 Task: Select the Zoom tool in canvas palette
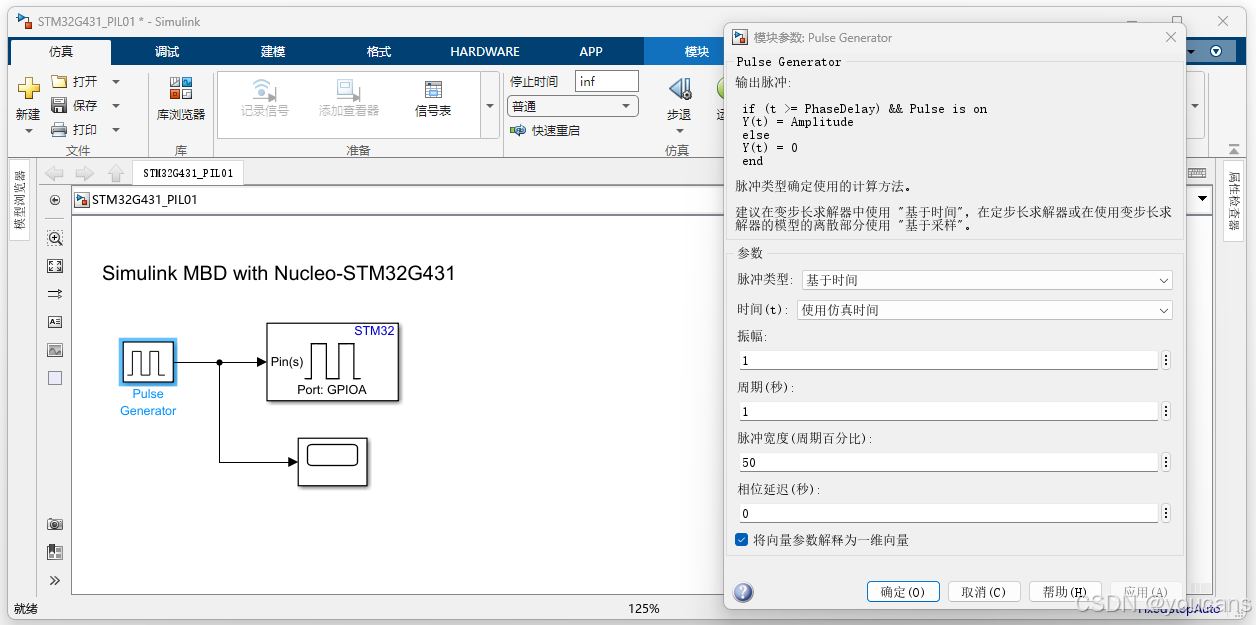[x=55, y=238]
